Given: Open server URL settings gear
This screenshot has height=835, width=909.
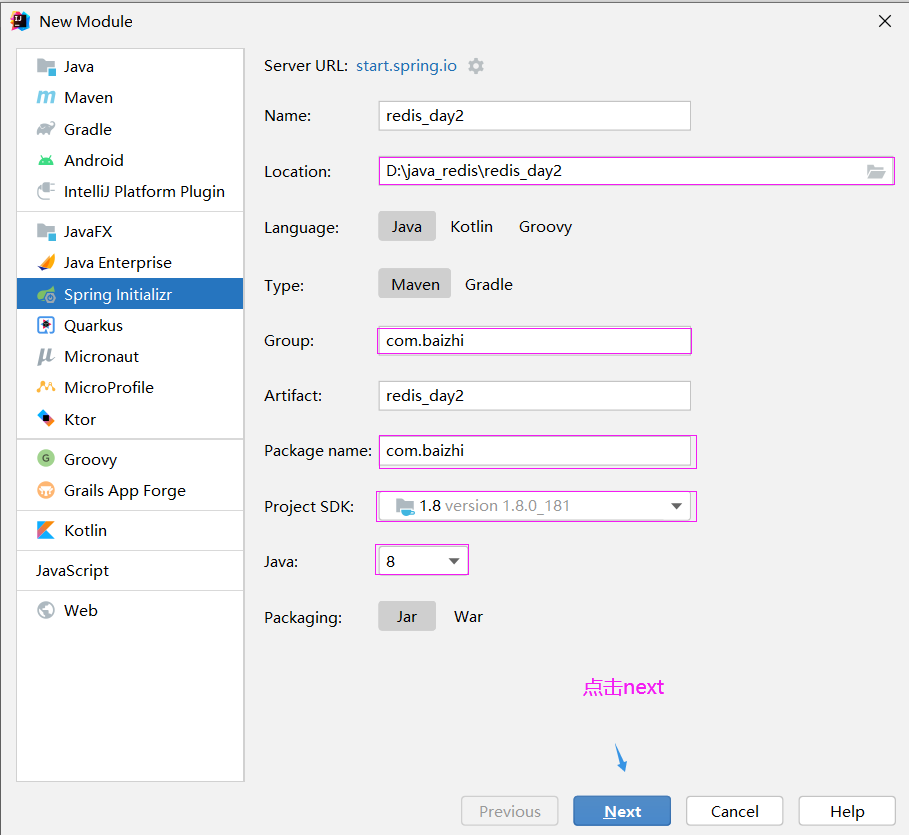Looking at the screenshot, I should coord(476,66).
